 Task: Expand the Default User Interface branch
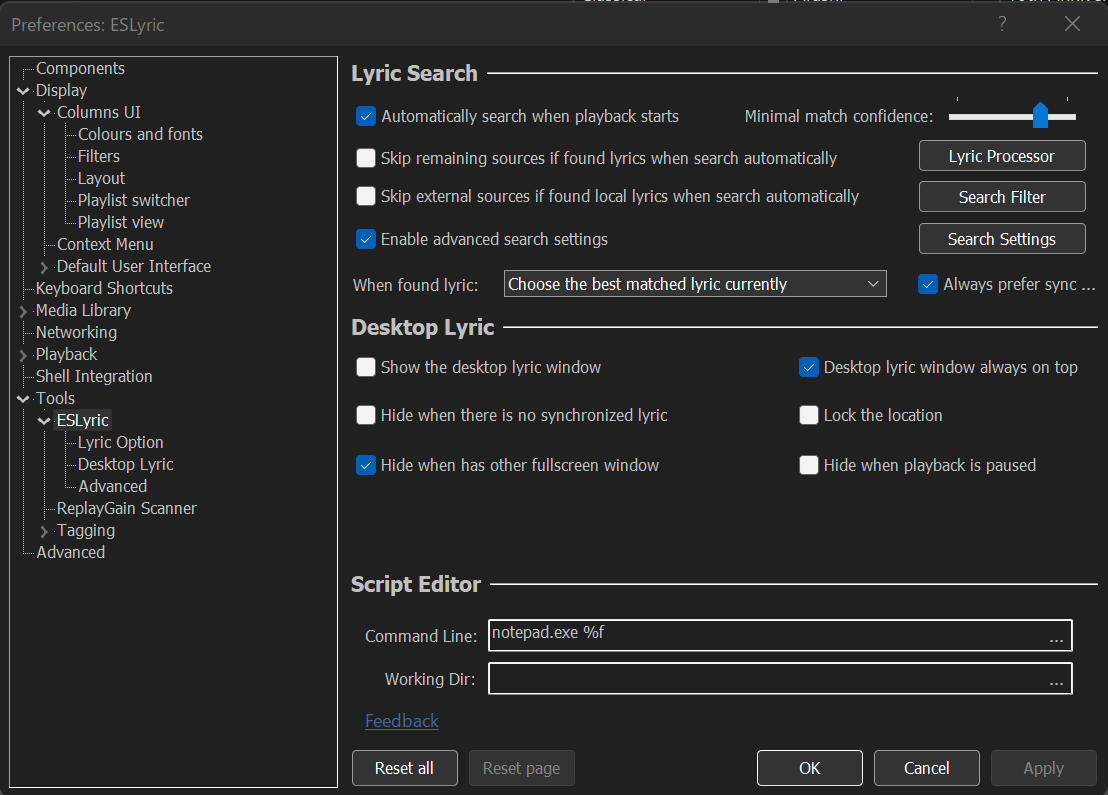pos(43,266)
